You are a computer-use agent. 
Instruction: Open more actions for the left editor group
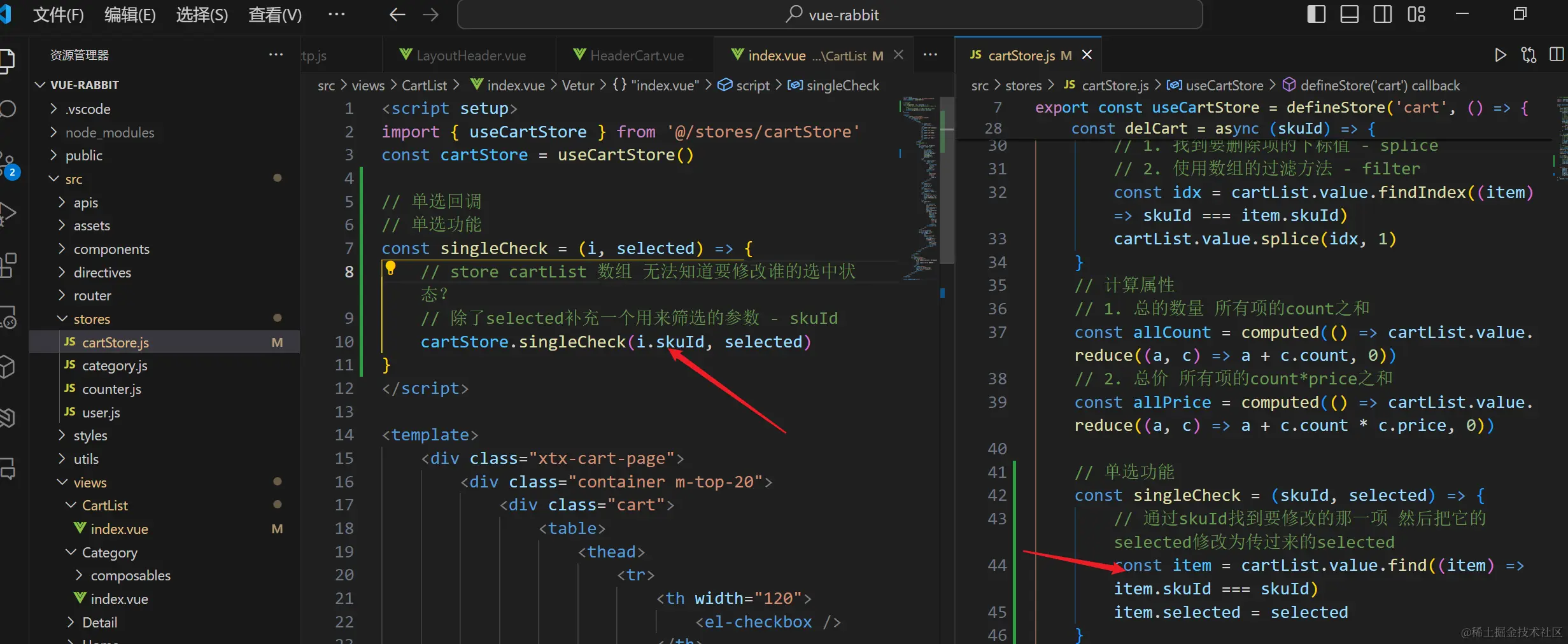930,55
